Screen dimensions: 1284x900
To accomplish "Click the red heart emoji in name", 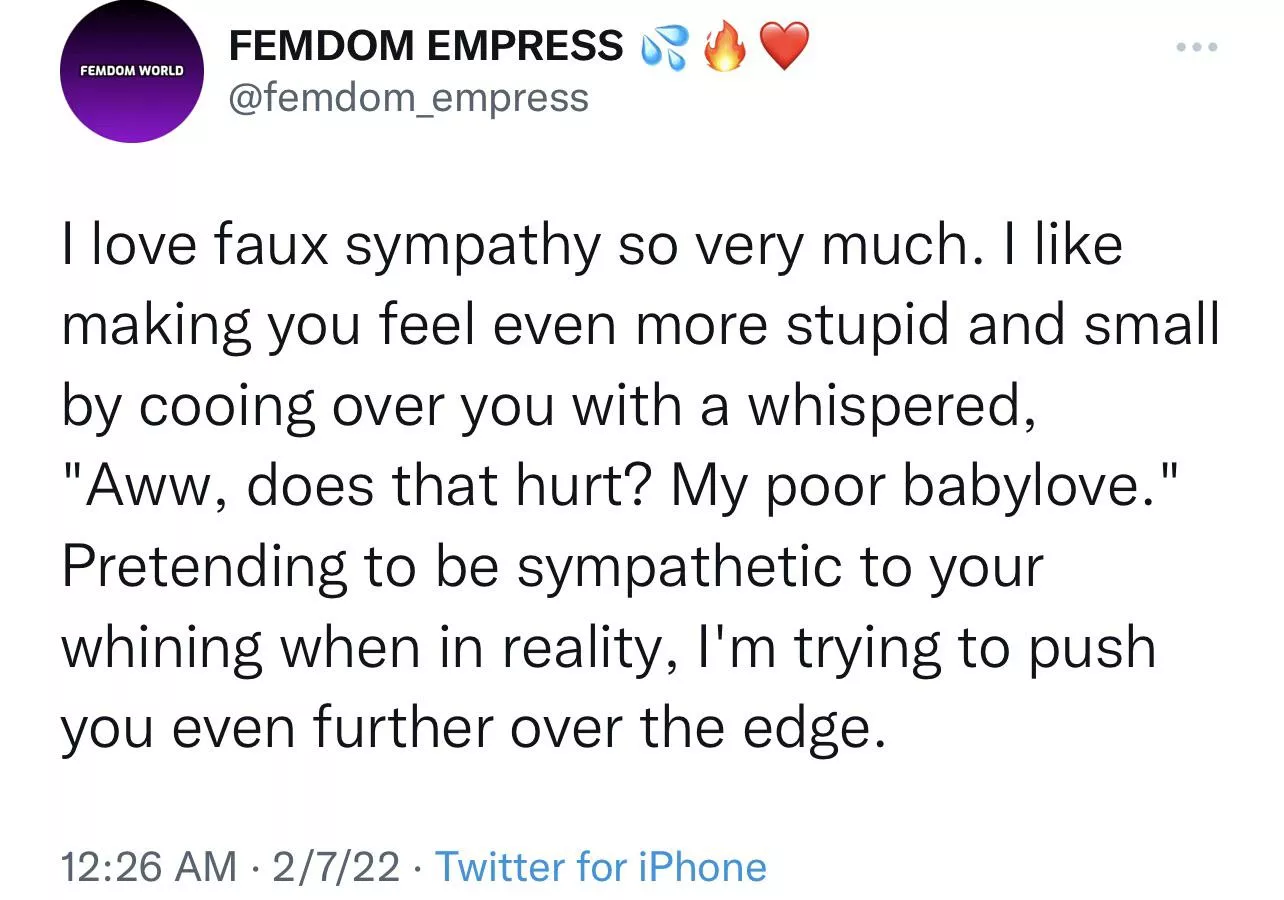I will pos(784,45).
